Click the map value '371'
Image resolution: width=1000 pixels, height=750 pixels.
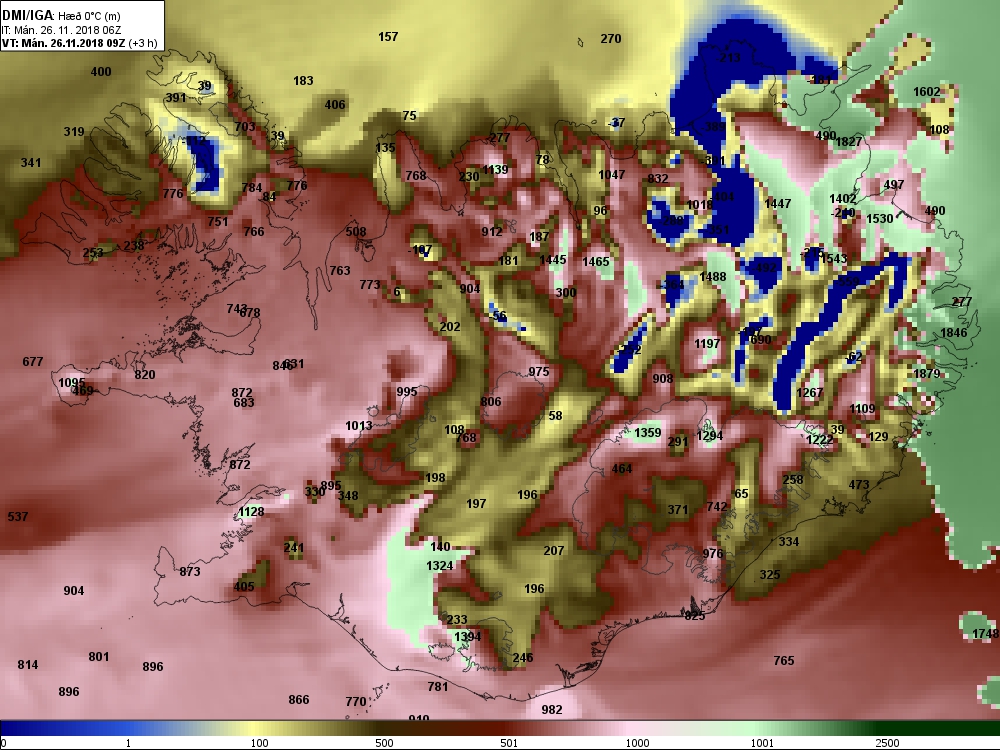point(677,510)
